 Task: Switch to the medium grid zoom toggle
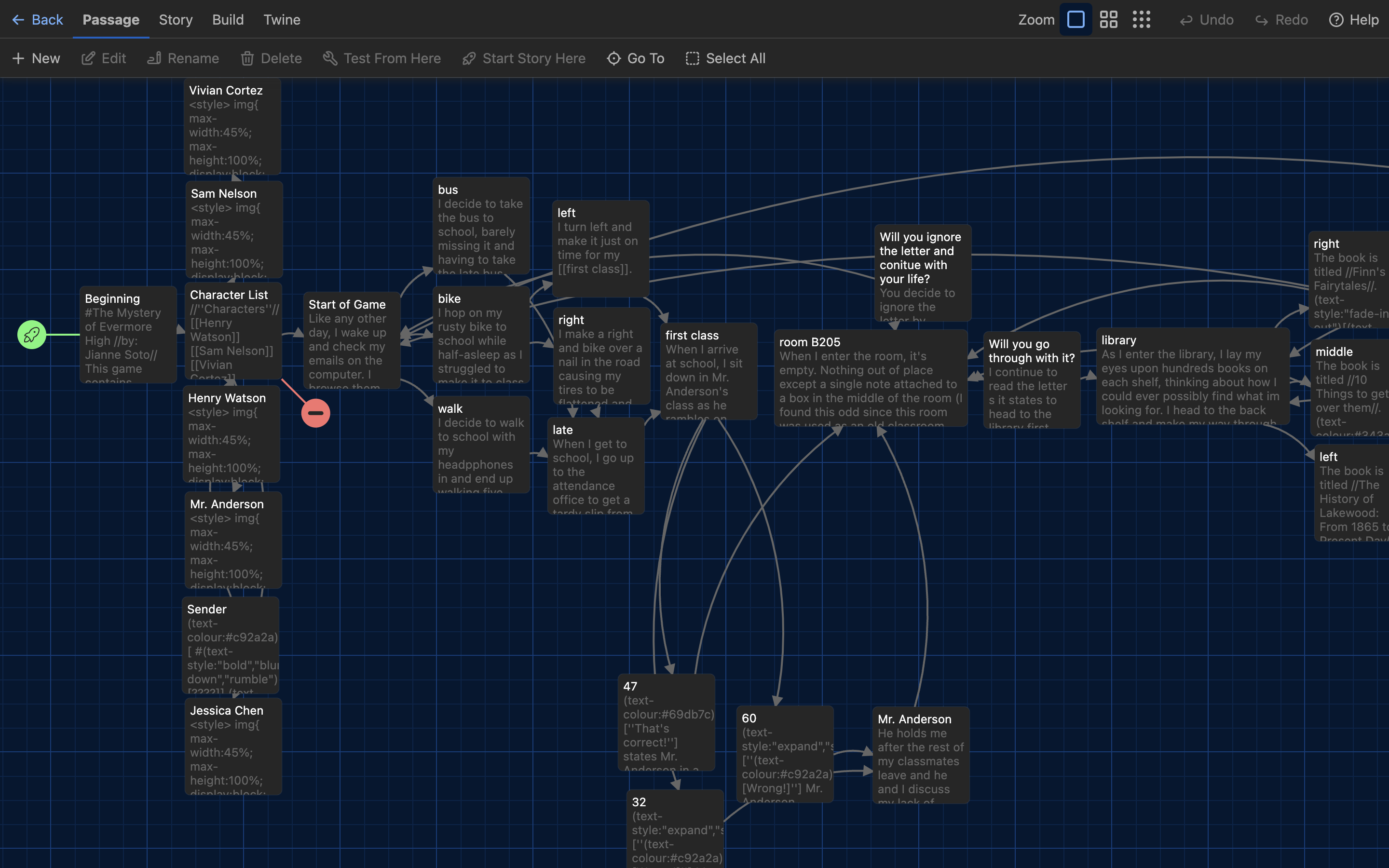pos(1108,19)
